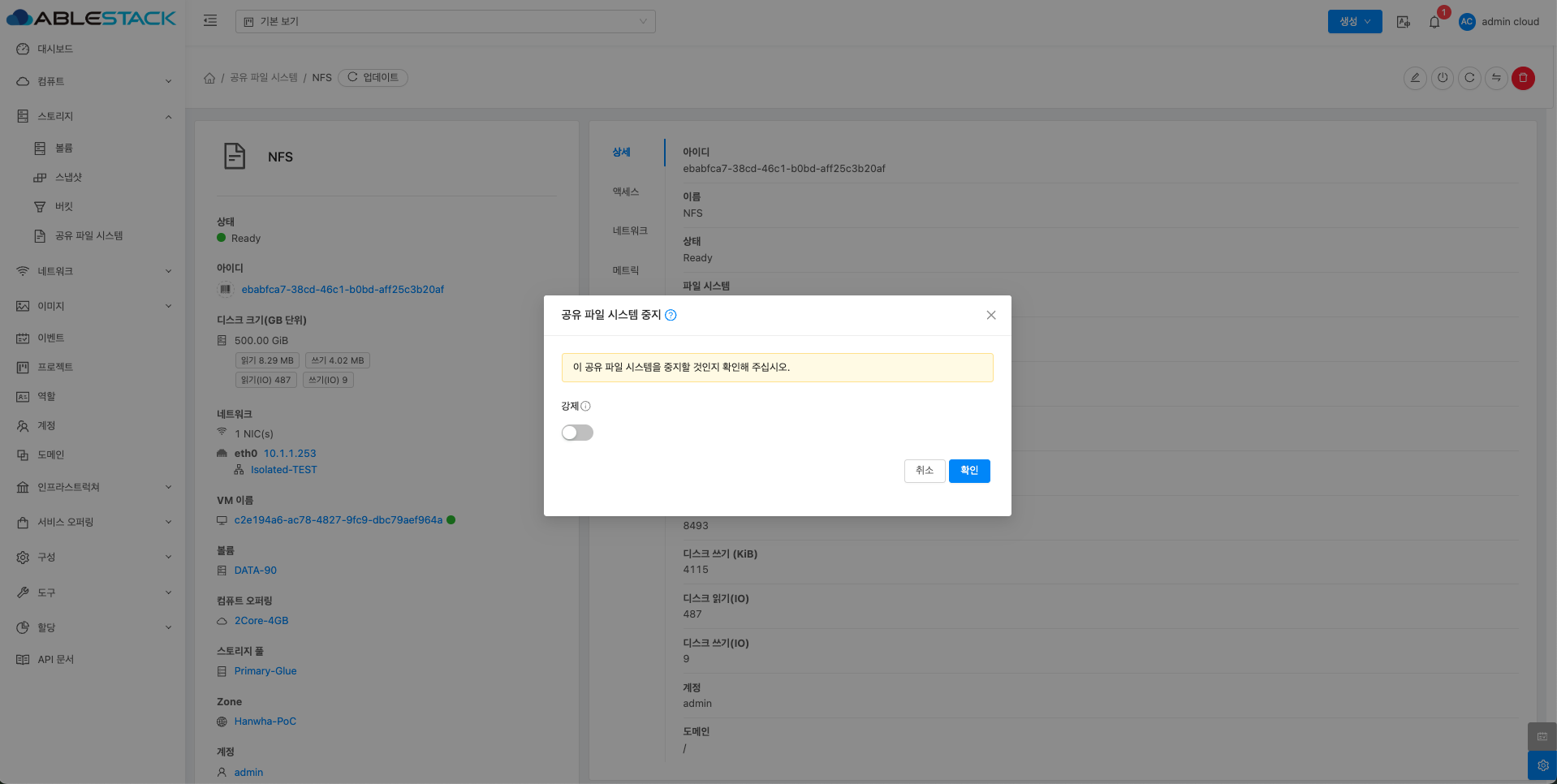The width and height of the screenshot is (1557, 784).
Task: Toggle the 강제 (force) switch
Action: click(577, 433)
